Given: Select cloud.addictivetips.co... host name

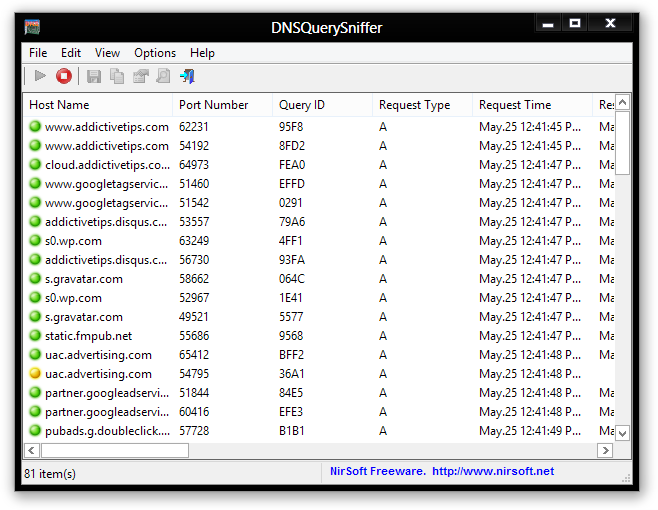Looking at the screenshot, I should (x=107, y=165).
